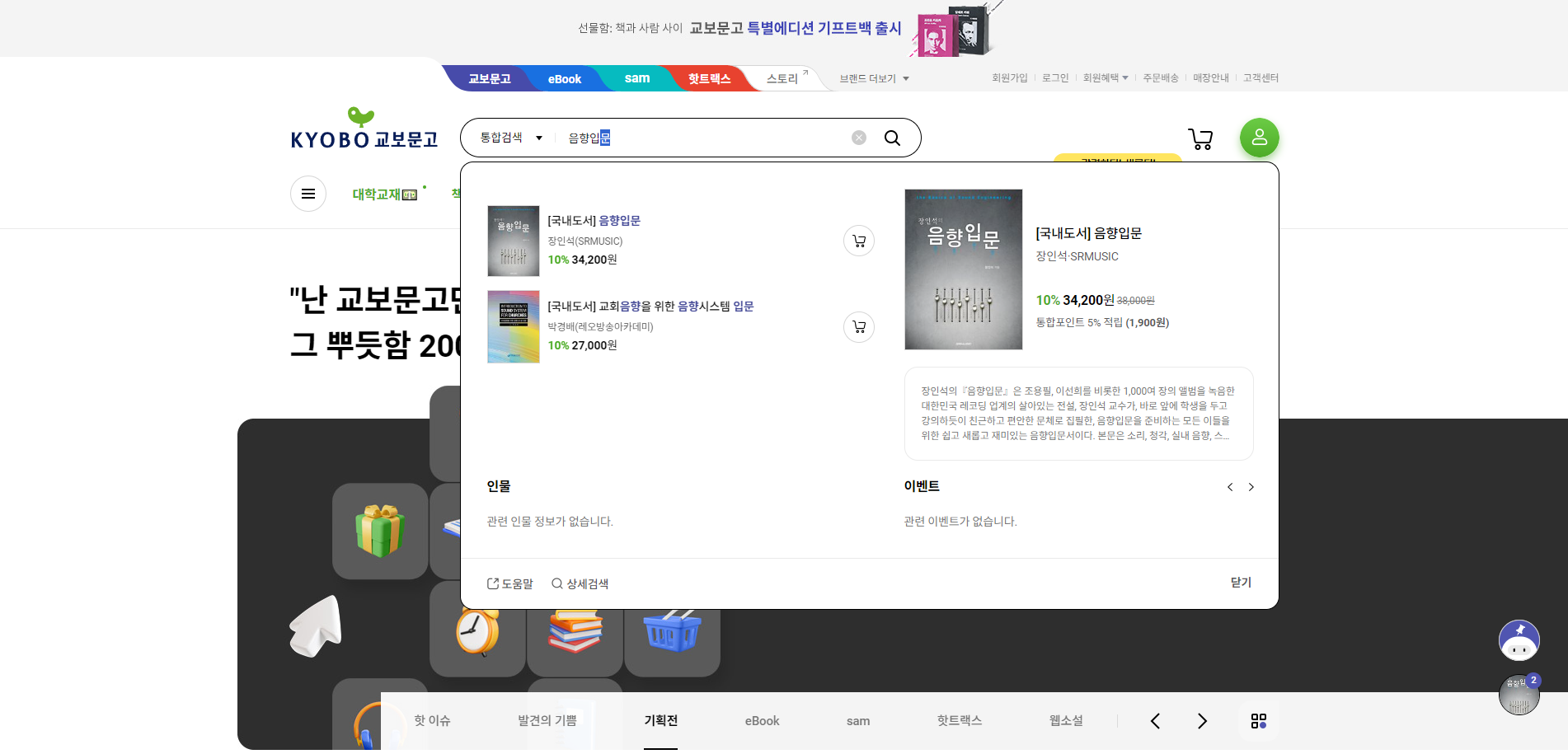The width and height of the screenshot is (1568, 754).
Task: Close the search panel with 닫기
Action: click(x=1240, y=583)
